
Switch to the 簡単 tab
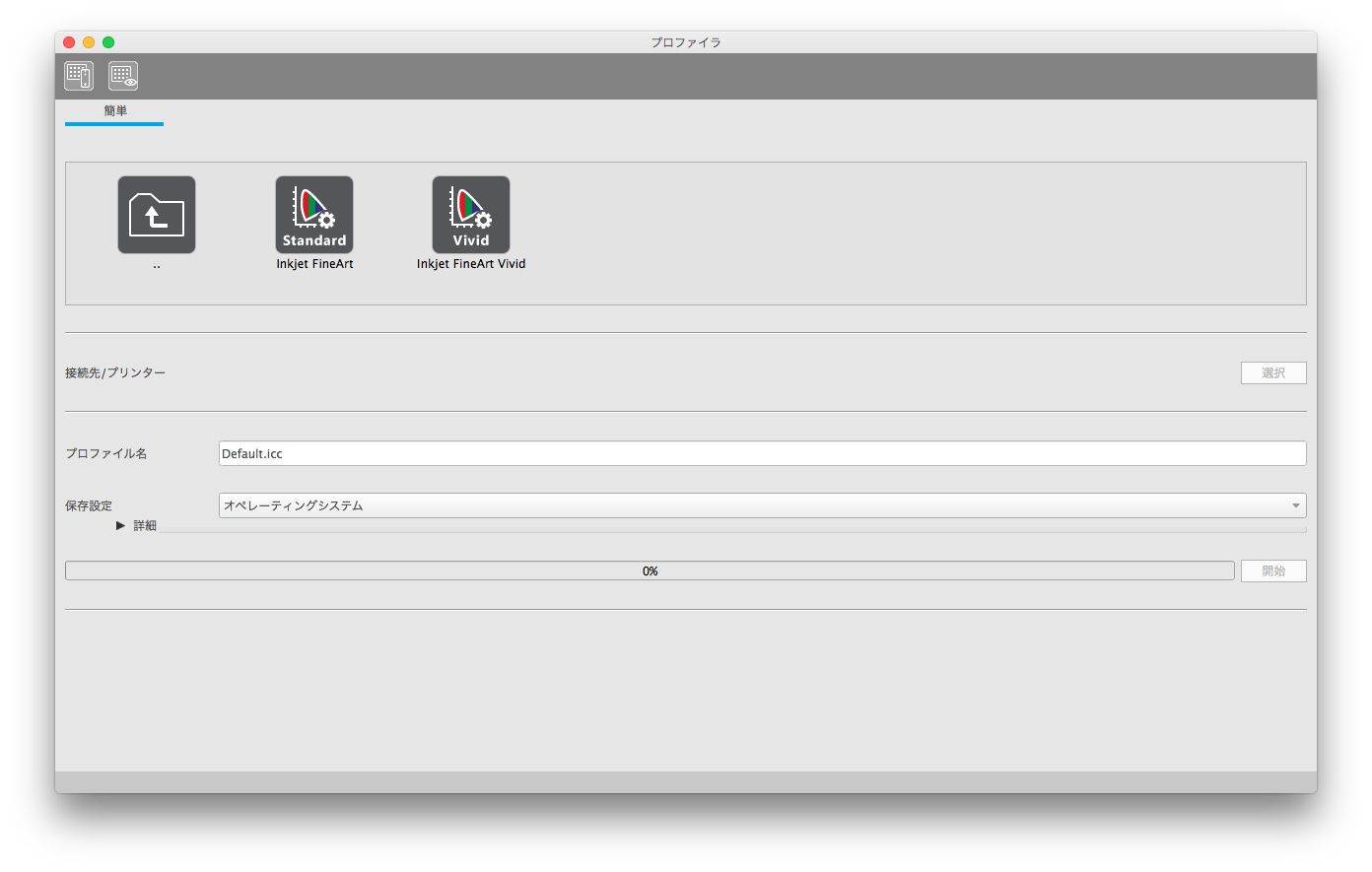(x=115, y=111)
